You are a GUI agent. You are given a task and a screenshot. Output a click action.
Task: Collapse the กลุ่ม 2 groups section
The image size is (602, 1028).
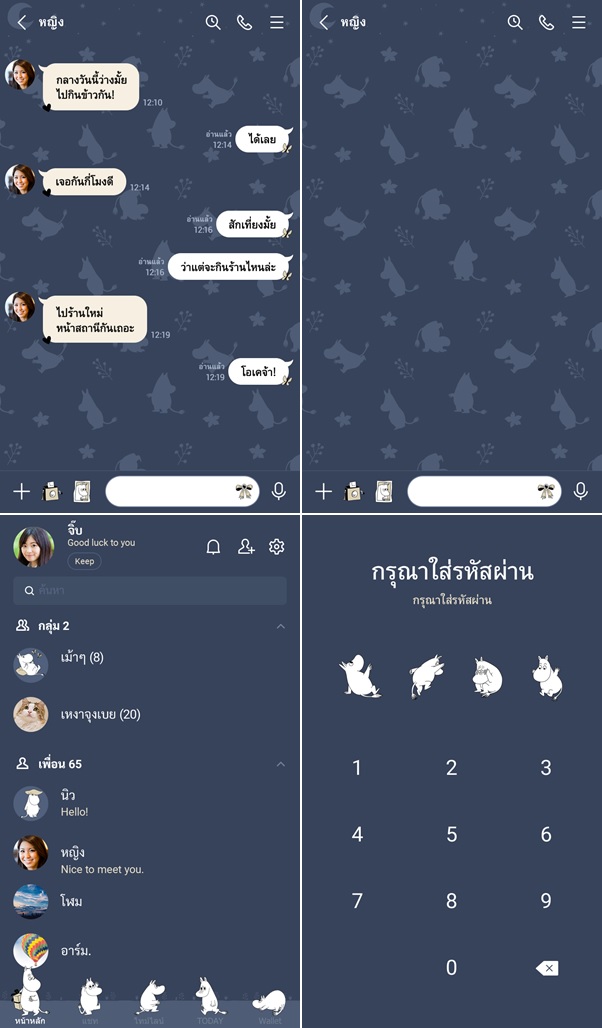281,626
